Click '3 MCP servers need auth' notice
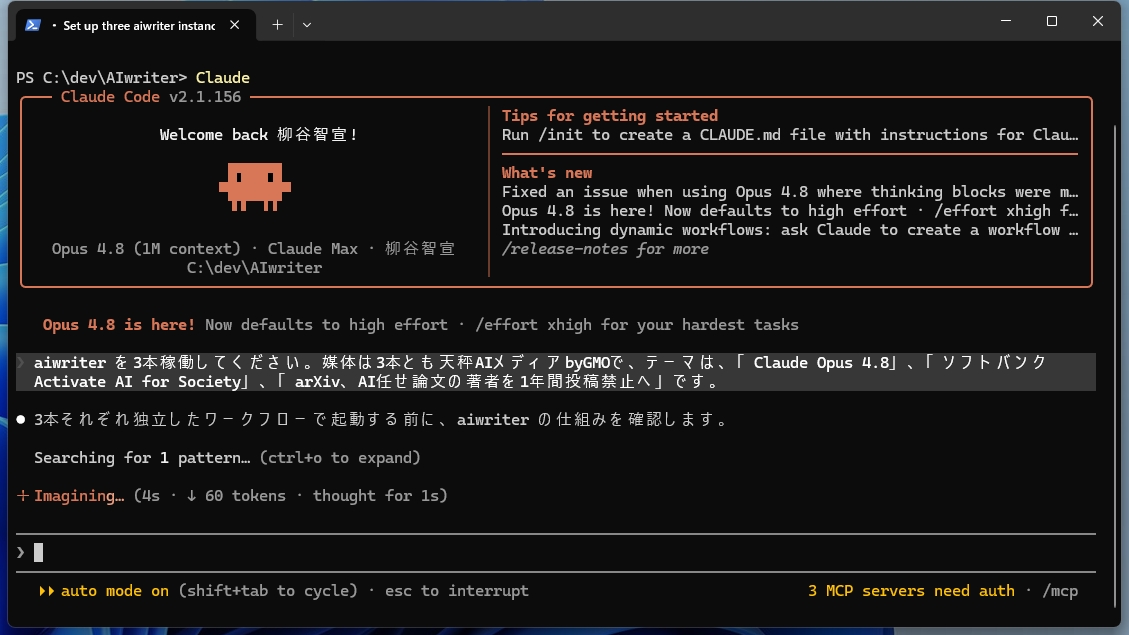The image size is (1129, 635). [x=911, y=591]
